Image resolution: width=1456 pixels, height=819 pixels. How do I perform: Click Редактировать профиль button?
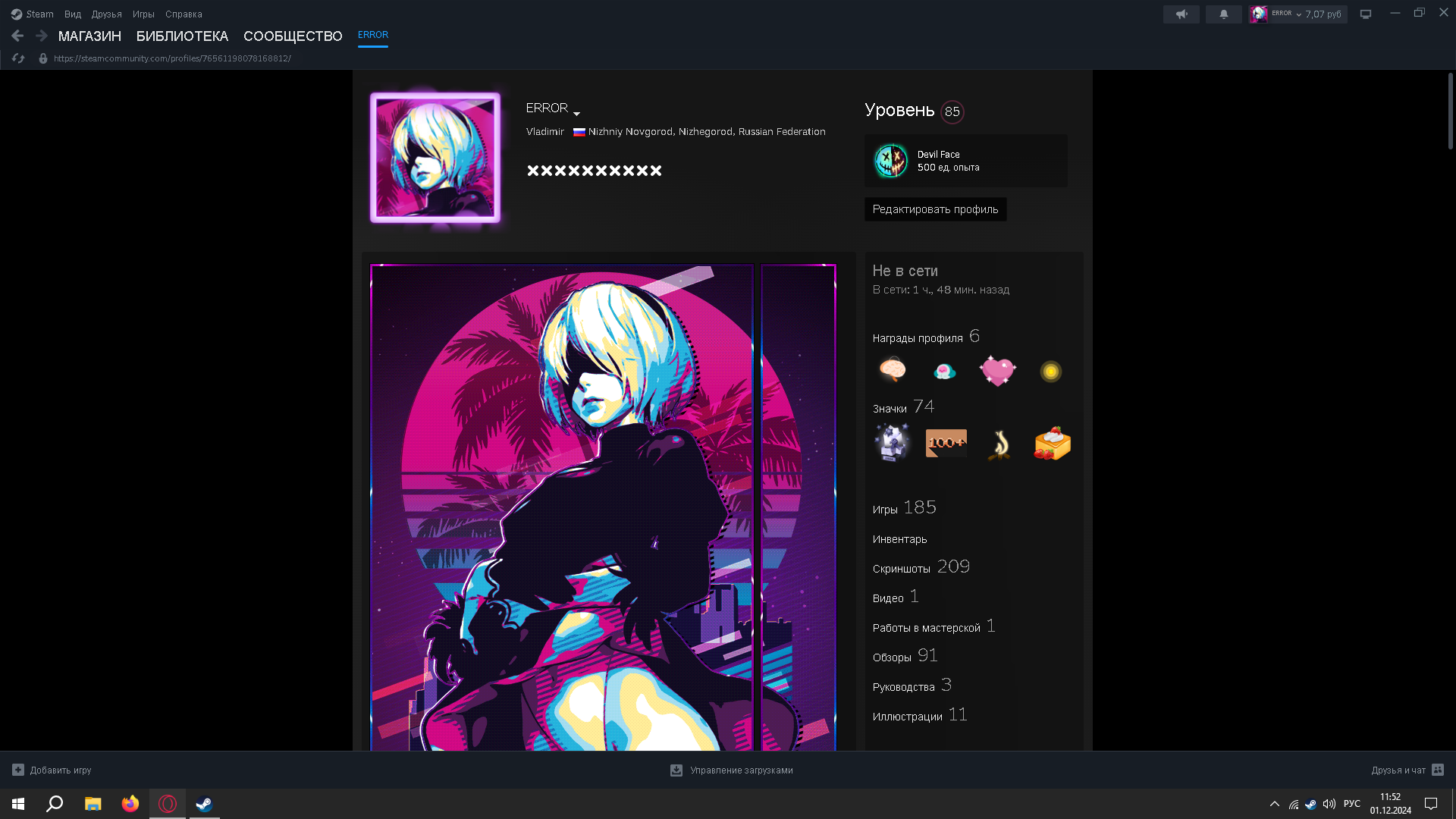[935, 209]
